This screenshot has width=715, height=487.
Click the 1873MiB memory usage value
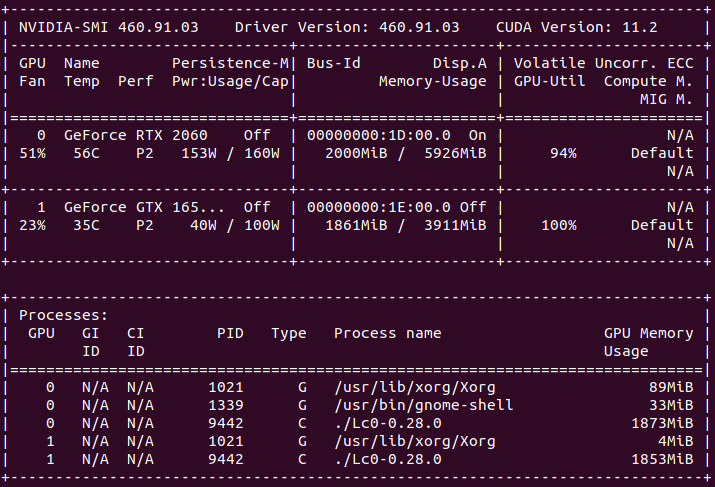[x=662, y=423]
